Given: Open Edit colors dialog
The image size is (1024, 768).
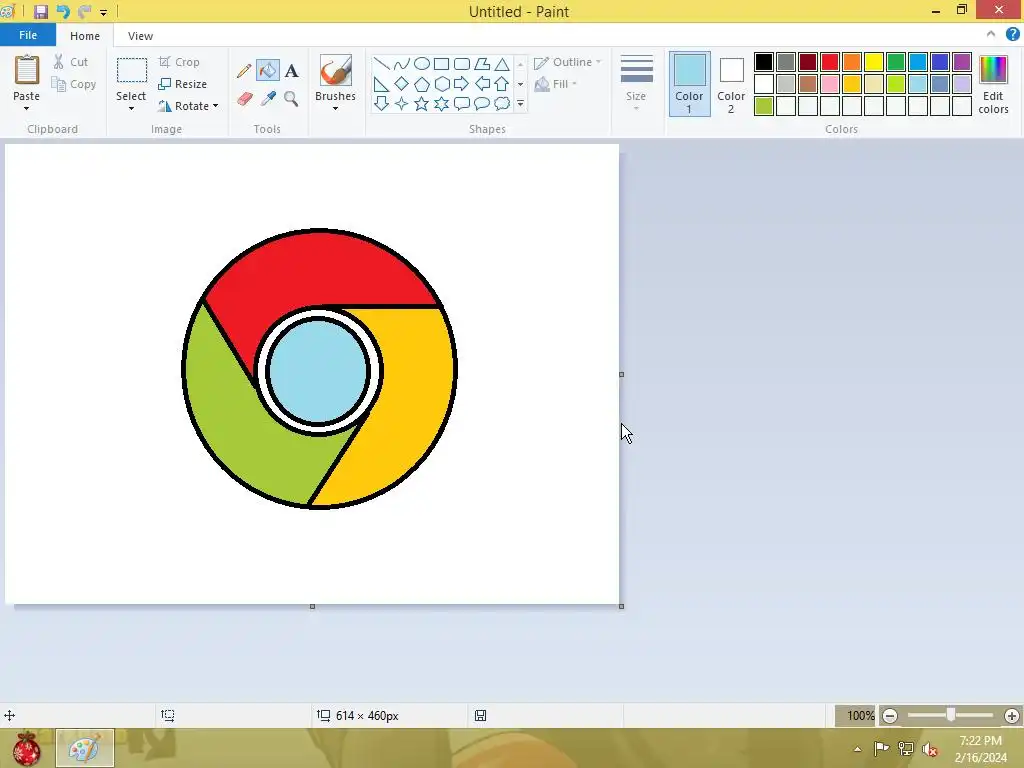Looking at the screenshot, I should click(x=993, y=84).
